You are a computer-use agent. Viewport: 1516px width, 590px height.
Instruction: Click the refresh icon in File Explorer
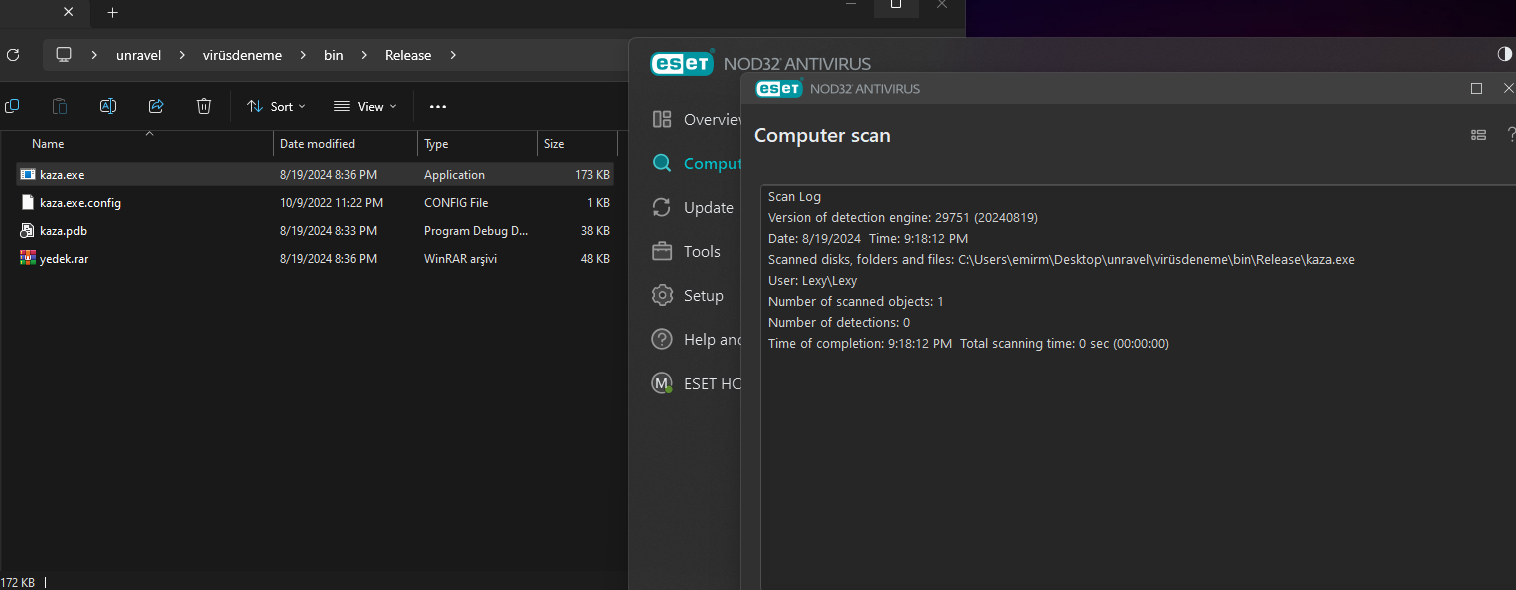13,55
